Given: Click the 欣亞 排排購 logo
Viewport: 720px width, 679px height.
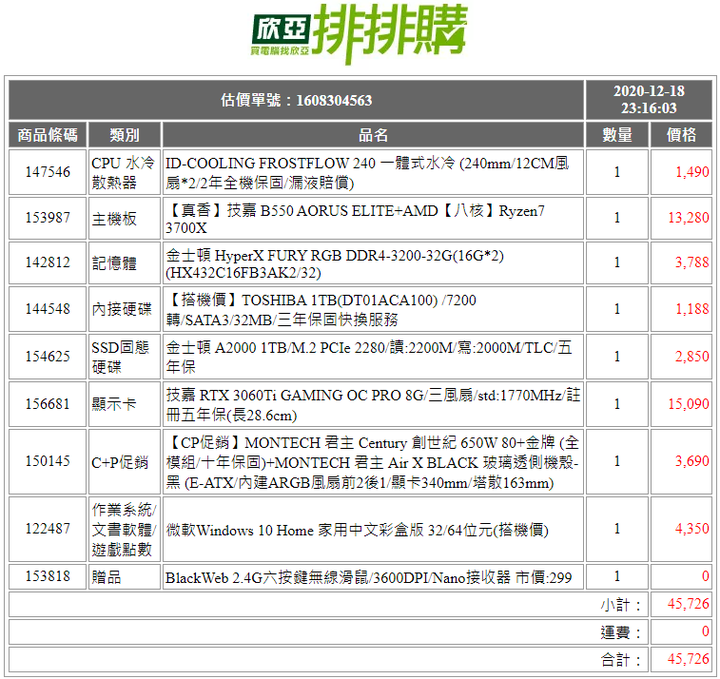Looking at the screenshot, I should (359, 33).
